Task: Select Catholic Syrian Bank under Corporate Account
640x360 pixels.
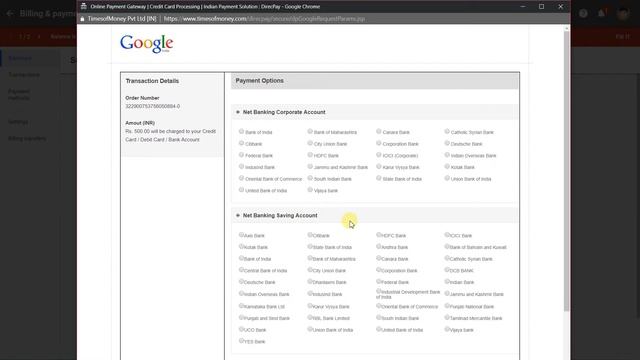Action: (447, 131)
